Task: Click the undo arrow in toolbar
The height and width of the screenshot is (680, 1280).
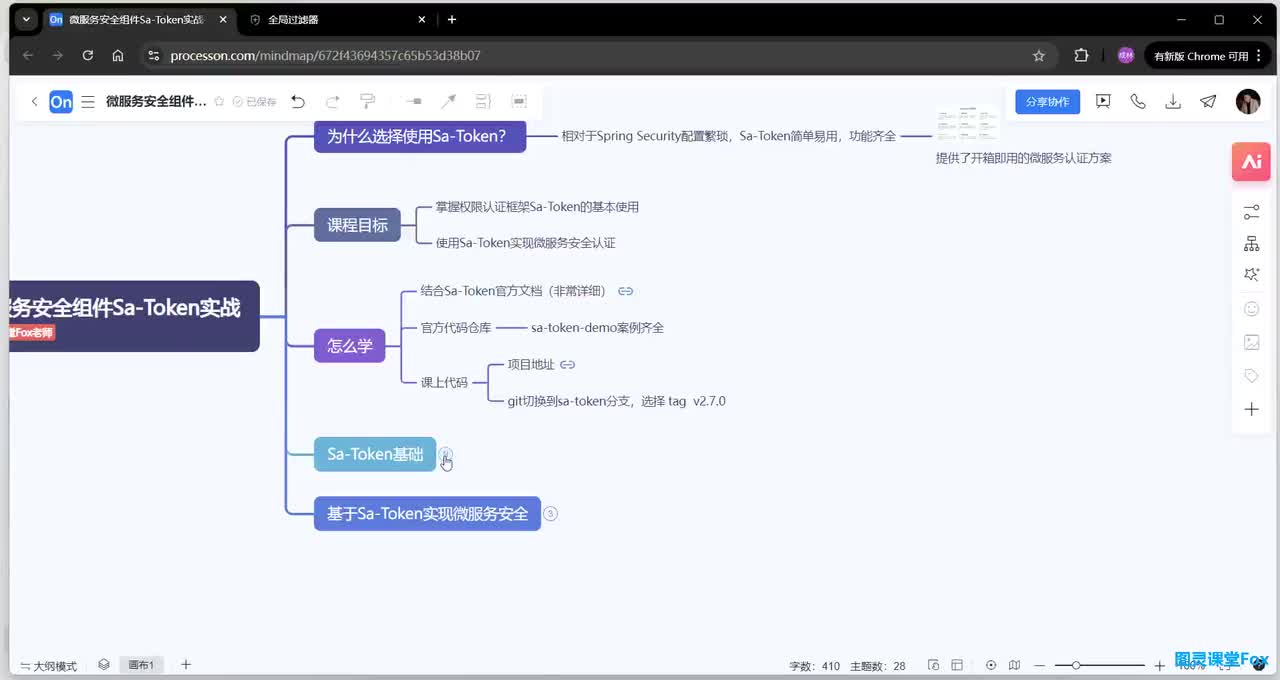Action: [x=298, y=101]
